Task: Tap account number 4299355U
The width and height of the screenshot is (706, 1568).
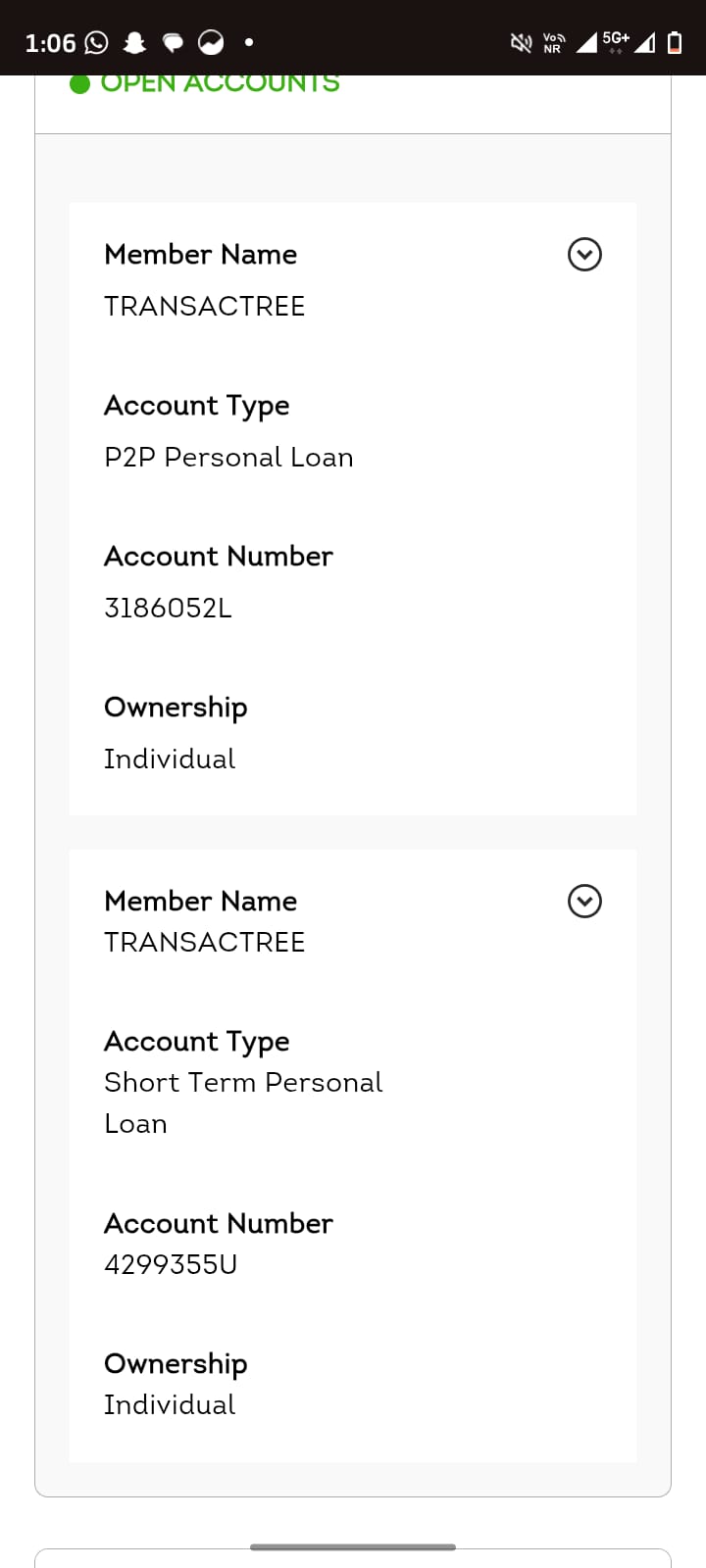Action: tap(171, 1265)
